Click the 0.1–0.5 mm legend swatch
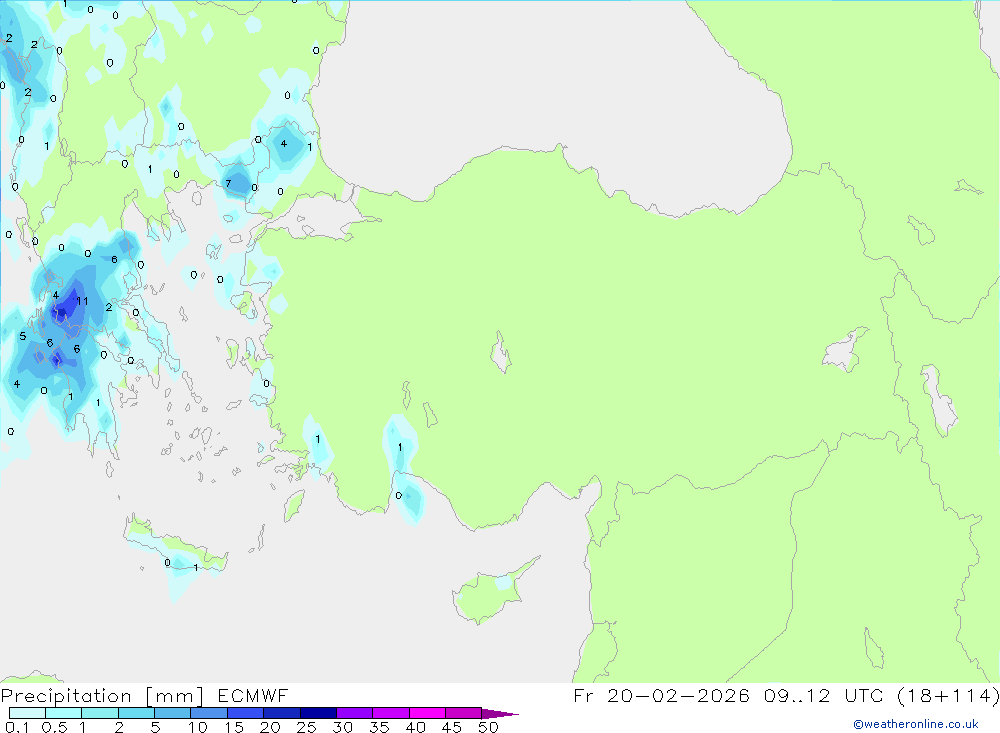The width and height of the screenshot is (1000, 733). (27, 713)
